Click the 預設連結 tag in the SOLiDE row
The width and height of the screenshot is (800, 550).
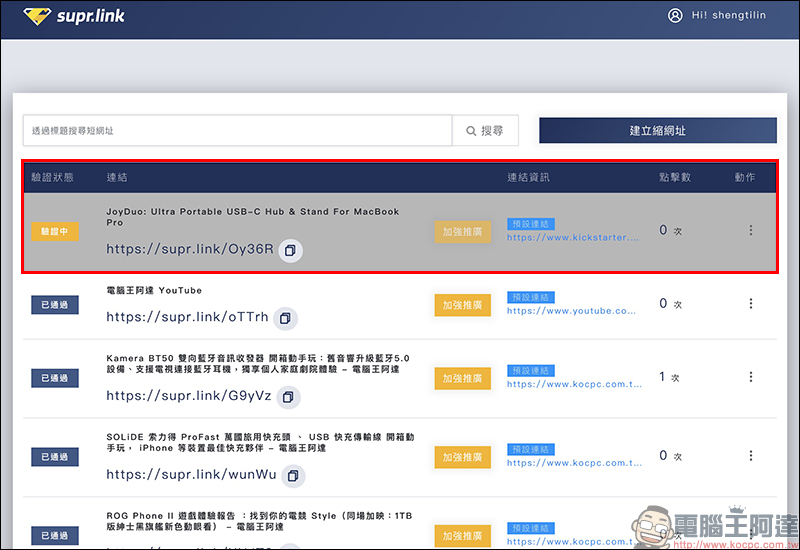(531, 449)
